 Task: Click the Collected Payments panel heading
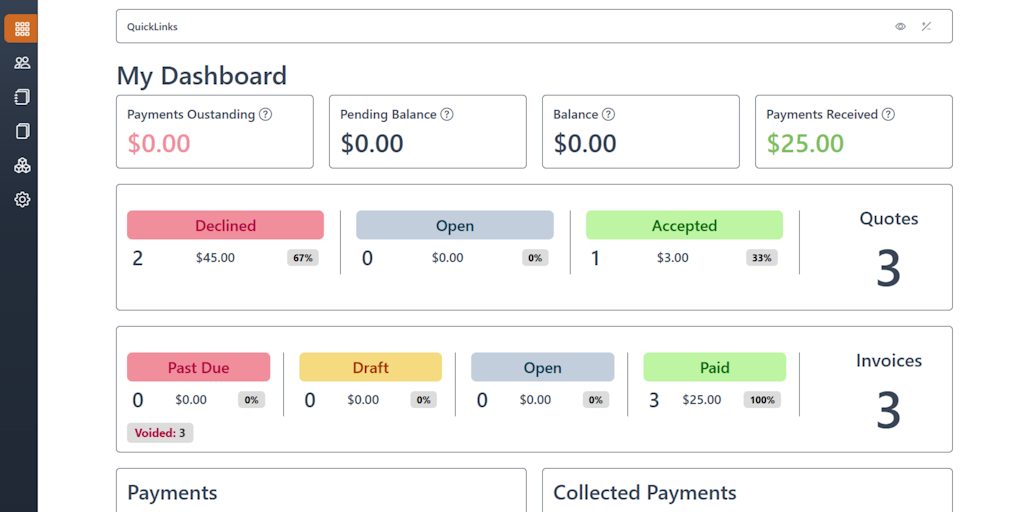pyautogui.click(x=645, y=492)
